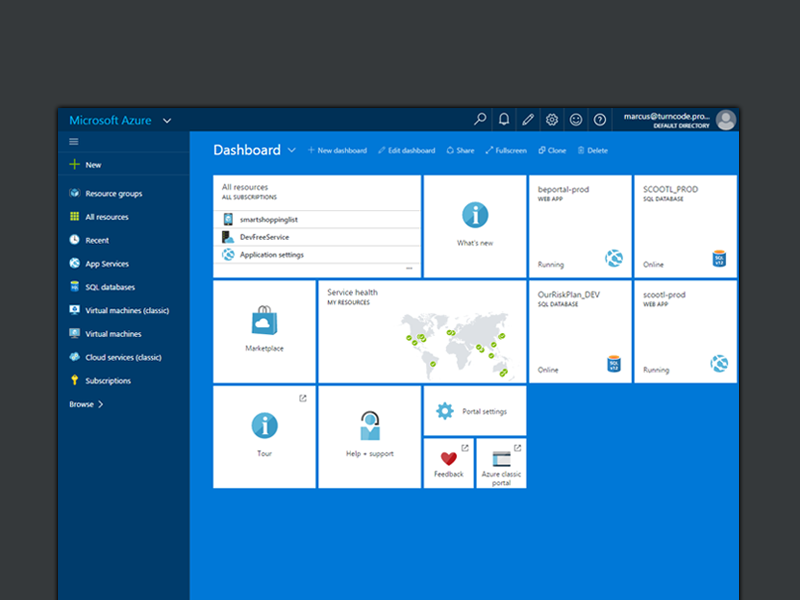This screenshot has width=800, height=600.
Task: Open the help question mark icon
Action: click(x=599, y=119)
